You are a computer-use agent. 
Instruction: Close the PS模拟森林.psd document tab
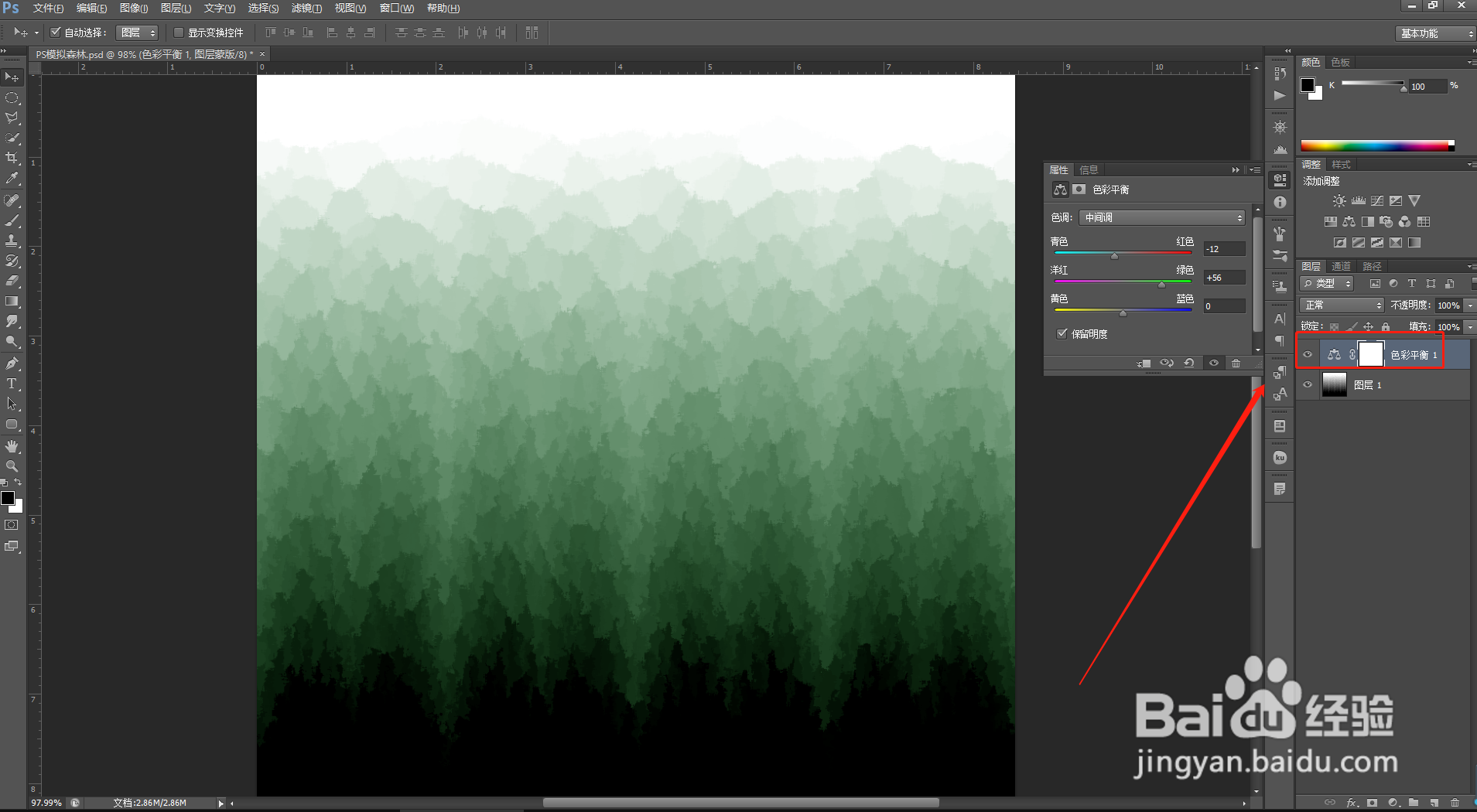(x=262, y=54)
